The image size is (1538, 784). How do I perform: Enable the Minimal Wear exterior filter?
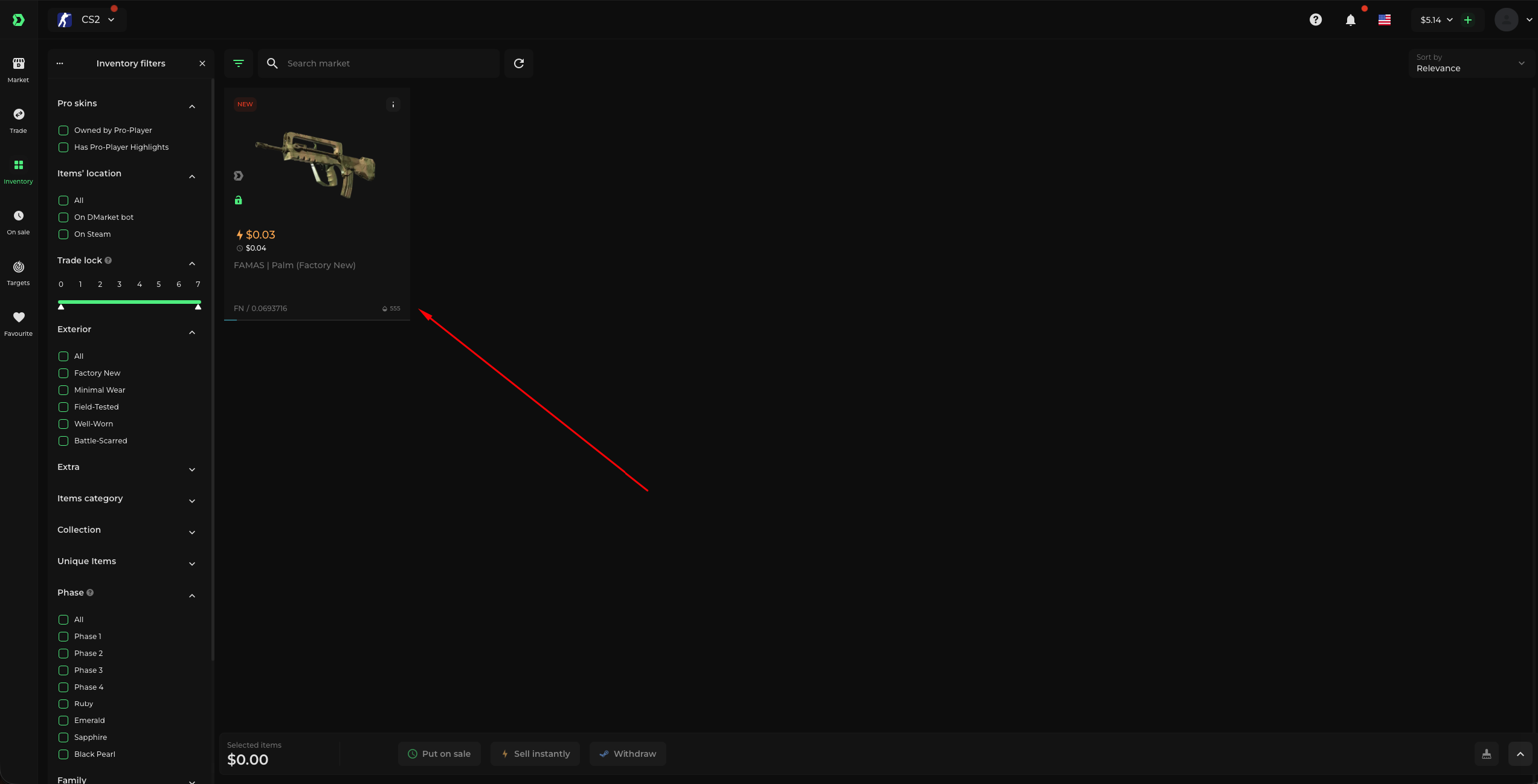click(63, 390)
